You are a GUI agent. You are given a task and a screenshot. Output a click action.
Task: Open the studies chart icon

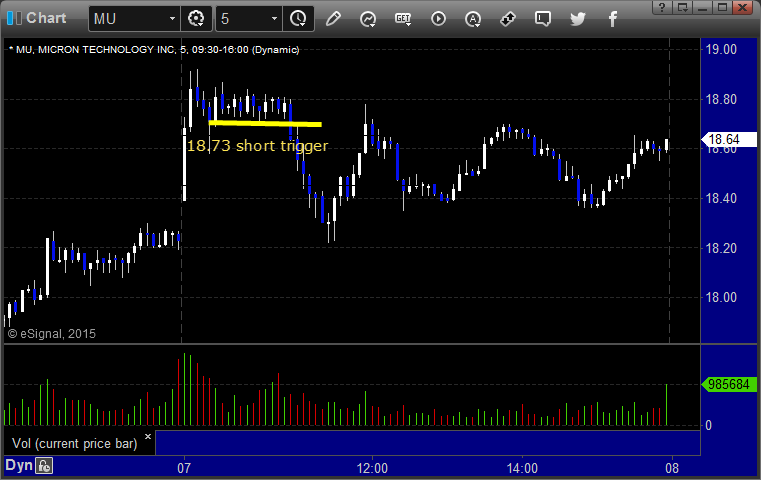368,19
